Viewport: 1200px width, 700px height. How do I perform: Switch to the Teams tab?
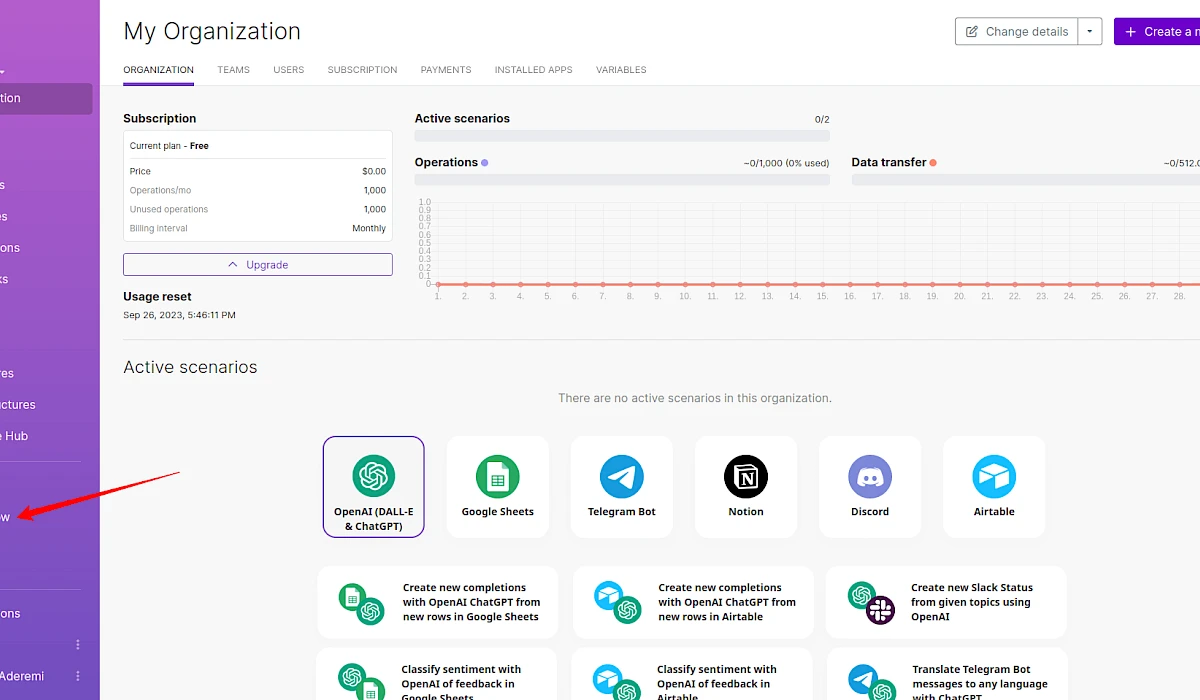pyautogui.click(x=233, y=70)
